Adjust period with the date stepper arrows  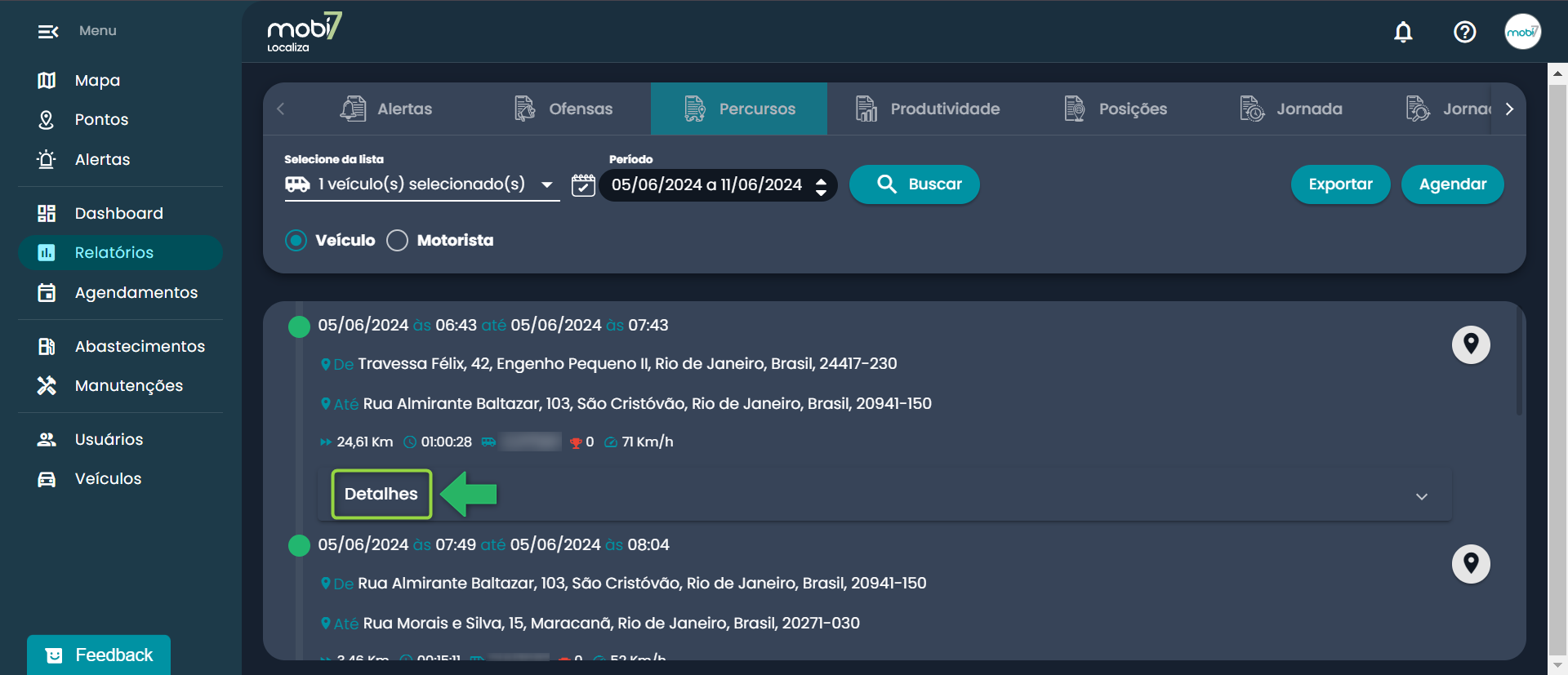tap(821, 186)
